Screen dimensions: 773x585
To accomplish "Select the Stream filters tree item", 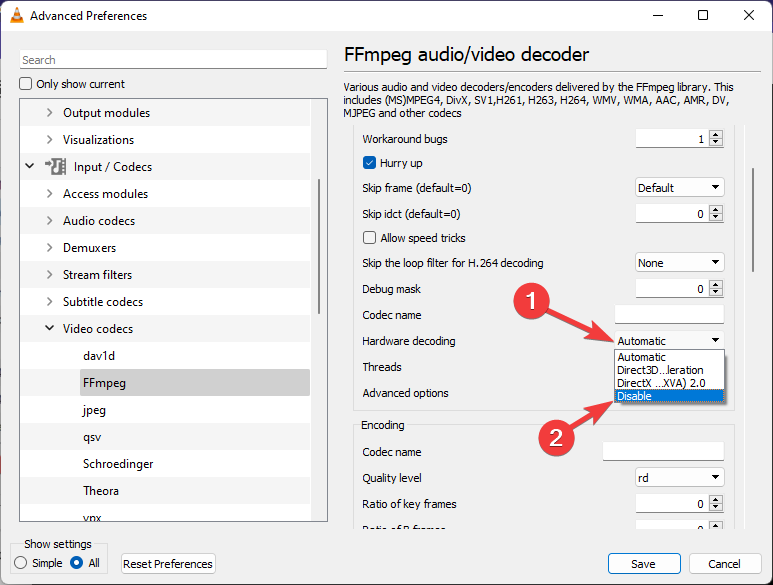I will coord(98,275).
